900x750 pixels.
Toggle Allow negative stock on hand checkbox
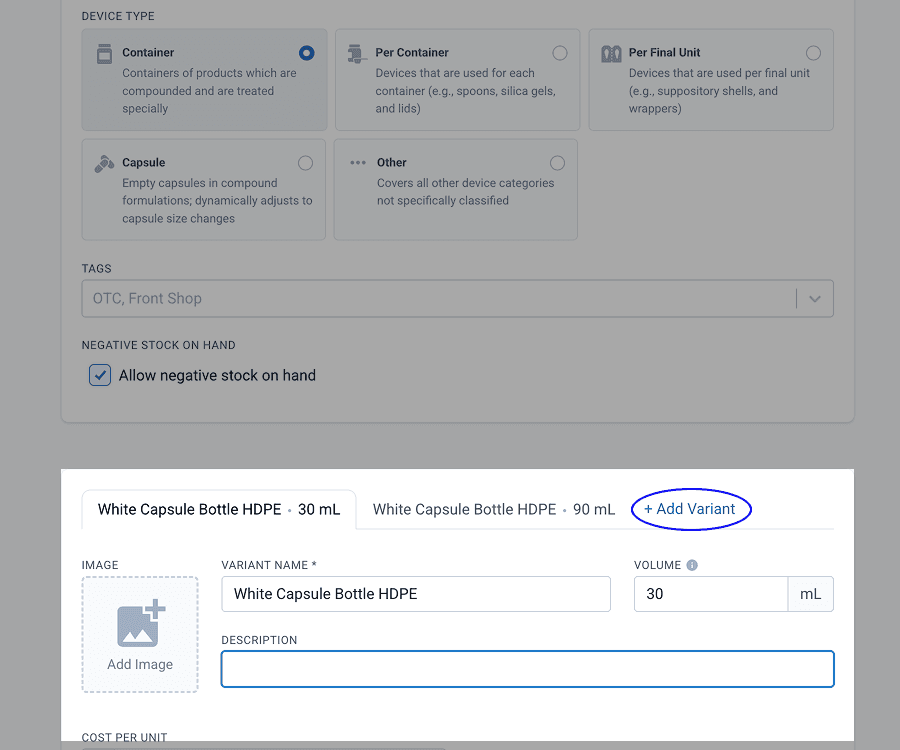pos(100,375)
